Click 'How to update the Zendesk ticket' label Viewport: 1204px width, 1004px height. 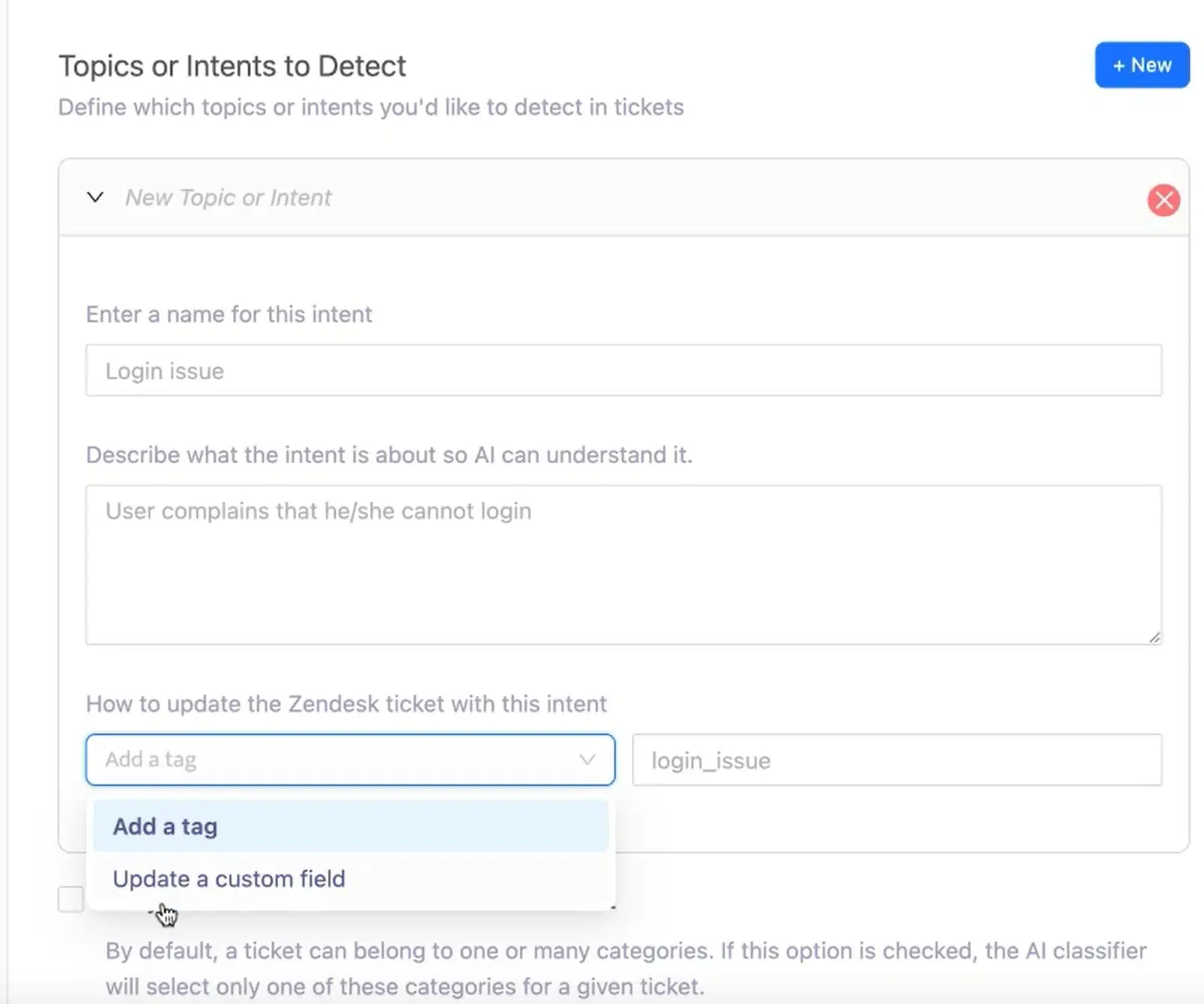[346, 704]
